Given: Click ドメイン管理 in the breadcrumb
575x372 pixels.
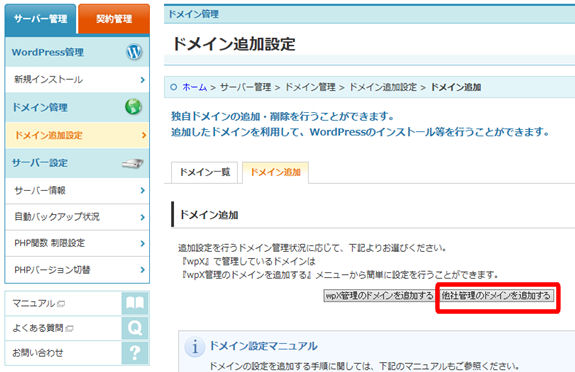Looking at the screenshot, I should point(310,87).
